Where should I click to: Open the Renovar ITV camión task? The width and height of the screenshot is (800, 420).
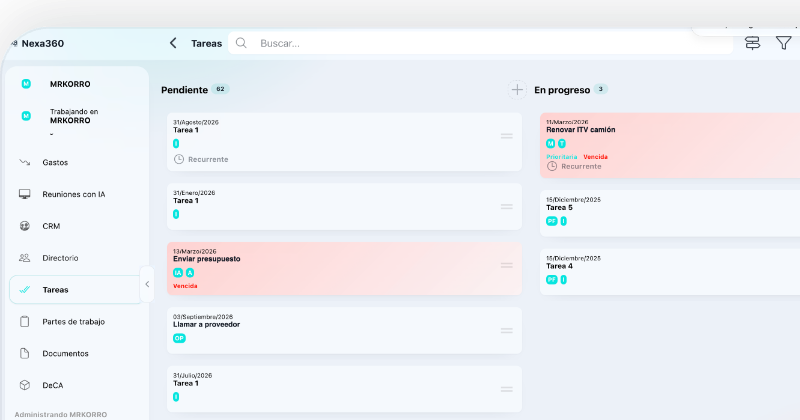coord(670,145)
